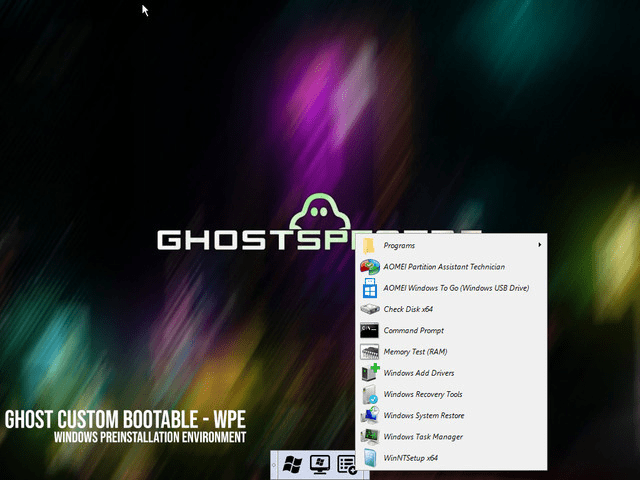640x480 pixels.
Task: Click the AOMEI Partition Assistant icon
Action: [370, 267]
